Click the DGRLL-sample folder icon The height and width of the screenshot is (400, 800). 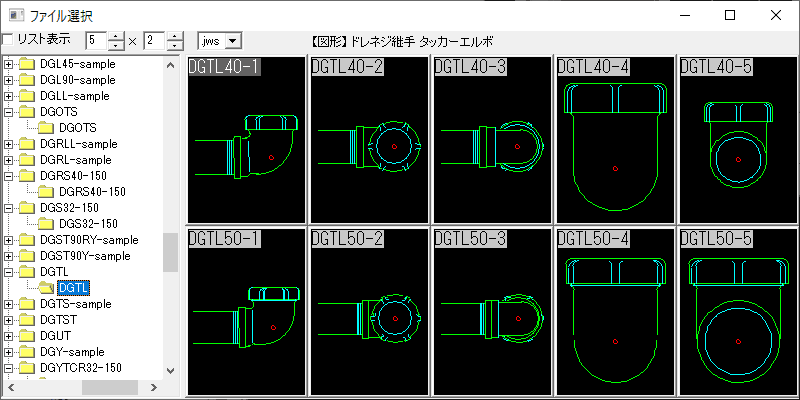27,144
